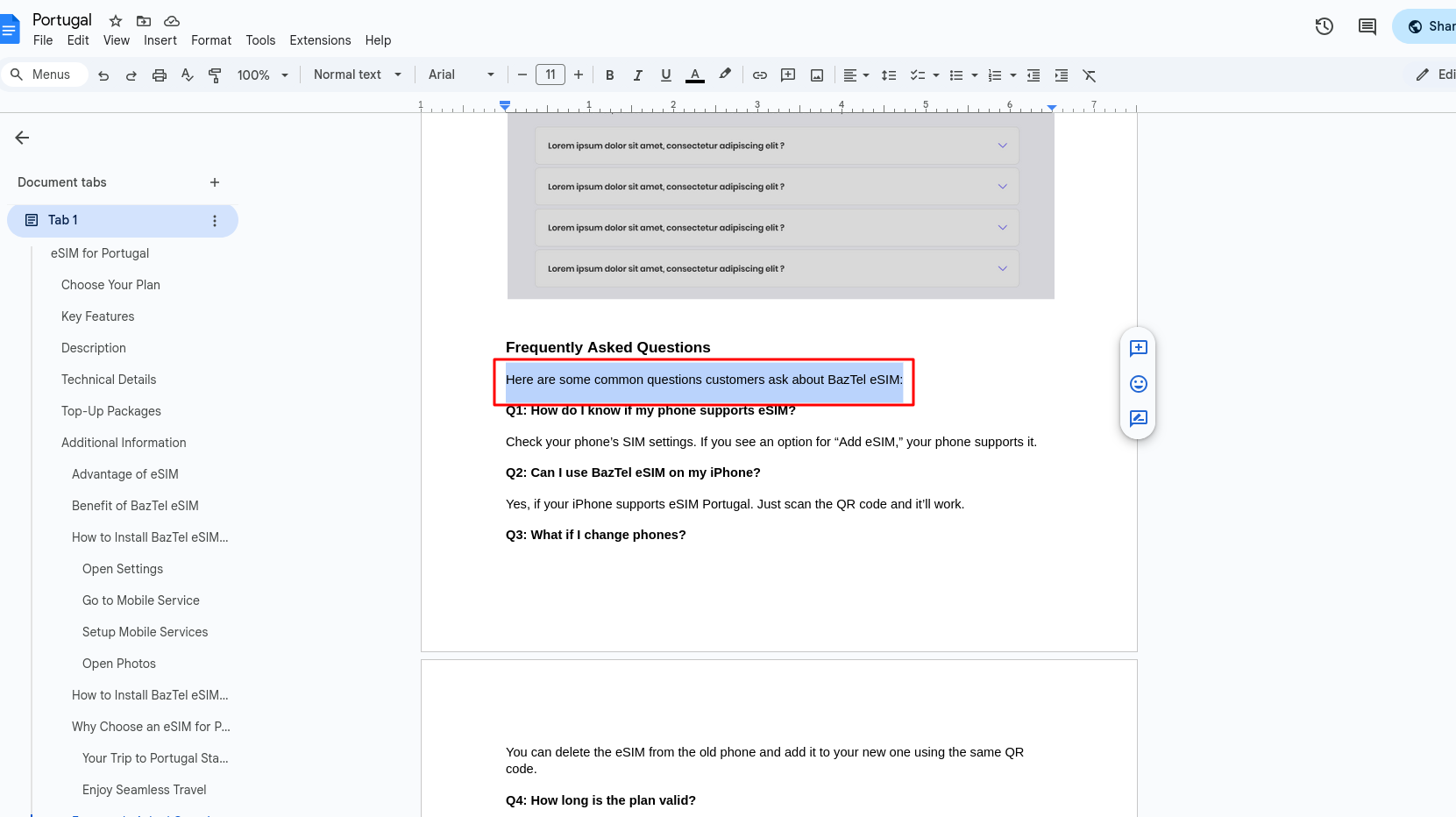Print the document using printer icon
Viewport: 1456px width, 817px height.
(159, 75)
